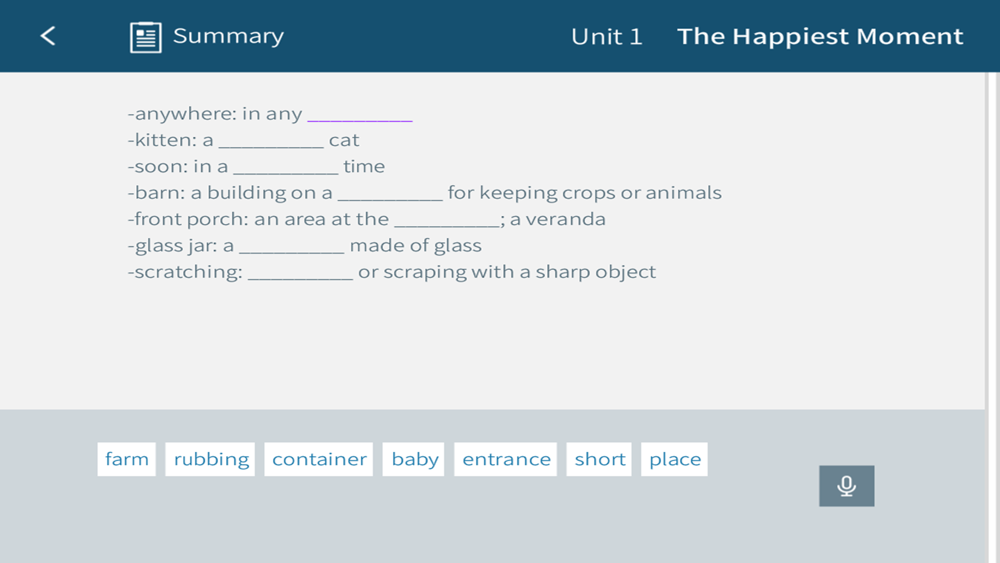
Task: Click the 'Unit 1' header label
Action: click(x=607, y=37)
